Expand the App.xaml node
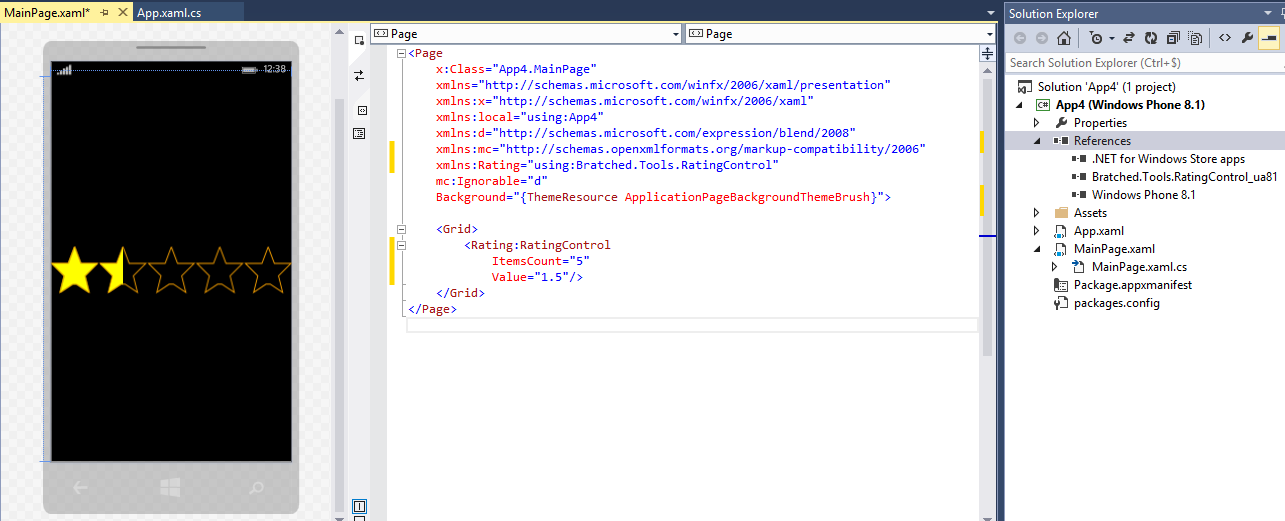Image resolution: width=1285 pixels, height=521 pixels. pyautogui.click(x=1037, y=231)
